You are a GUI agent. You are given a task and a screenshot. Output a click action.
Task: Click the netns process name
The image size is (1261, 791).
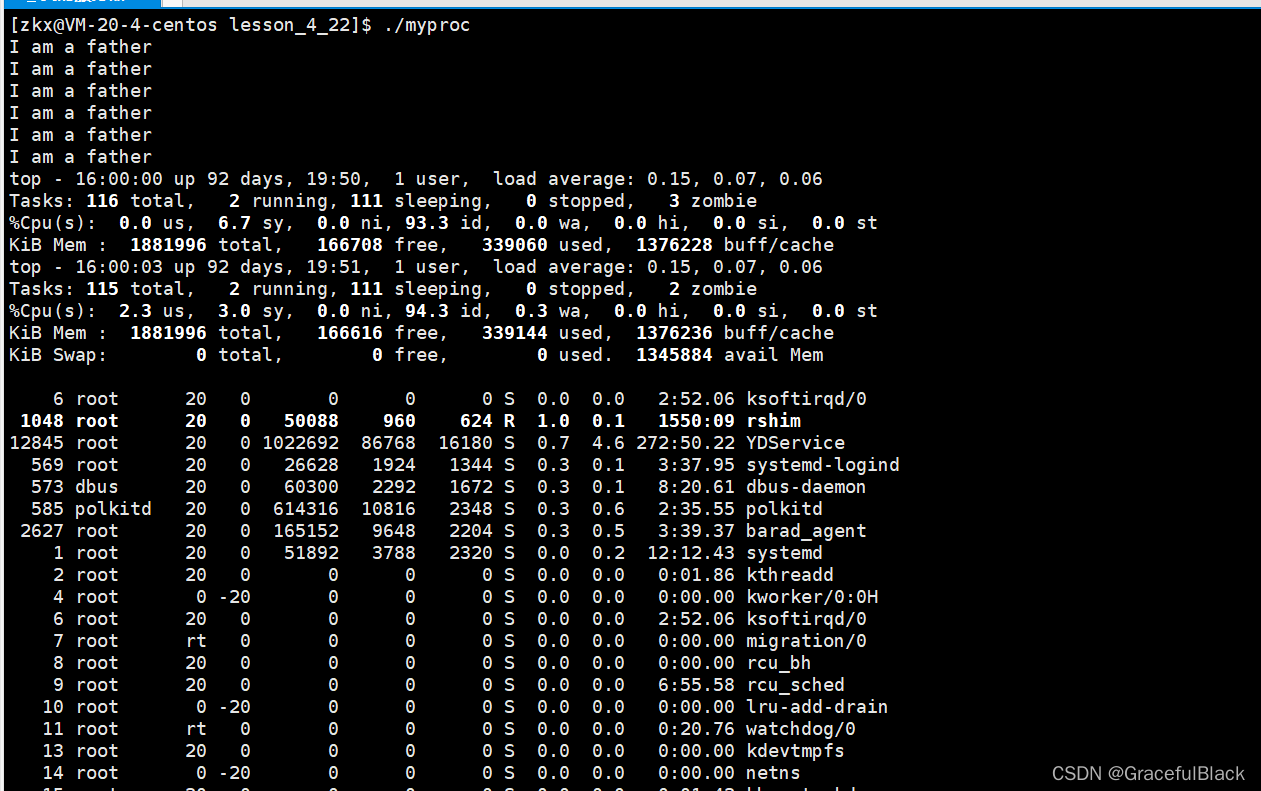click(x=774, y=773)
